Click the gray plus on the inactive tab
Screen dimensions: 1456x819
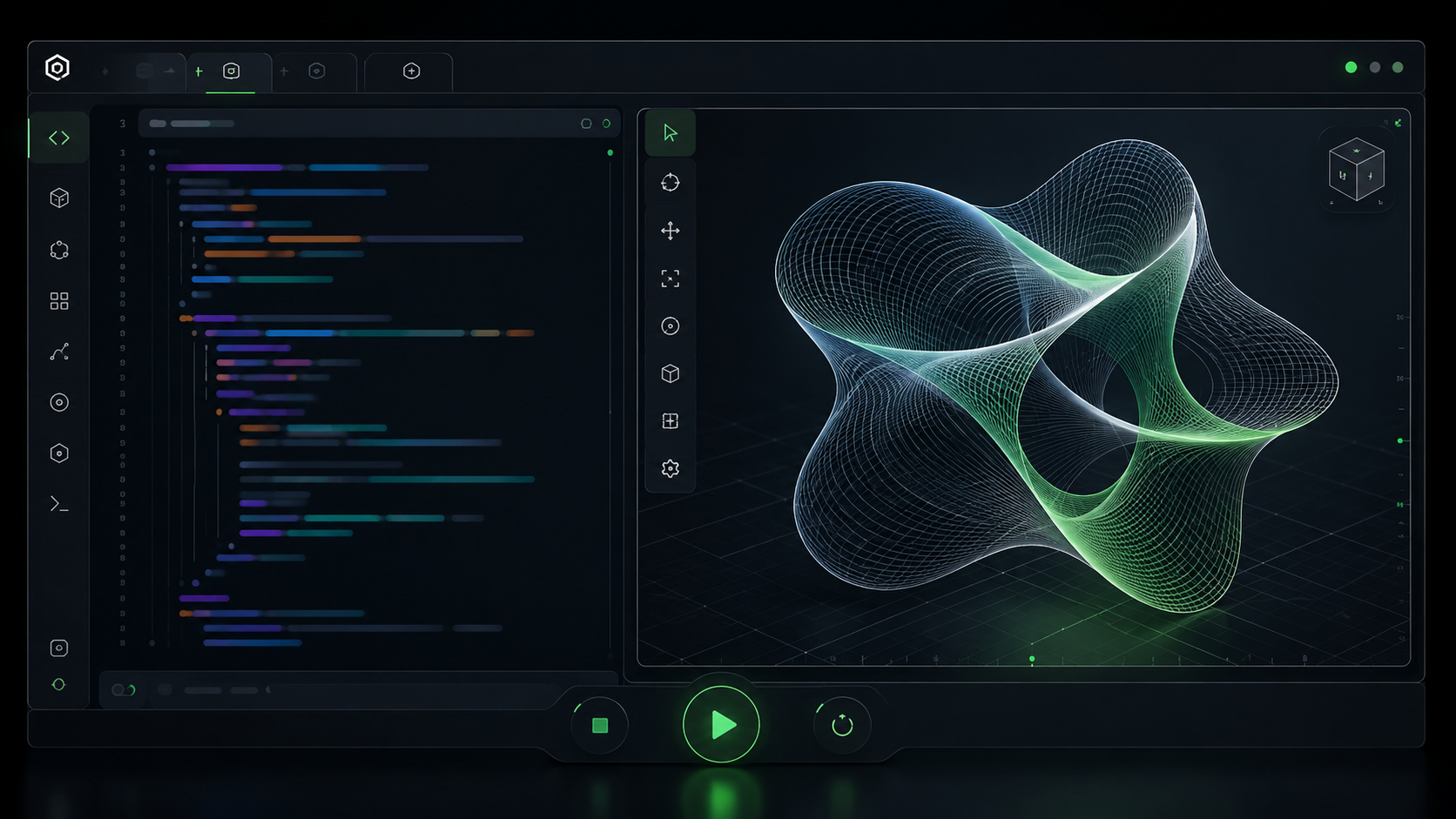[x=284, y=71]
